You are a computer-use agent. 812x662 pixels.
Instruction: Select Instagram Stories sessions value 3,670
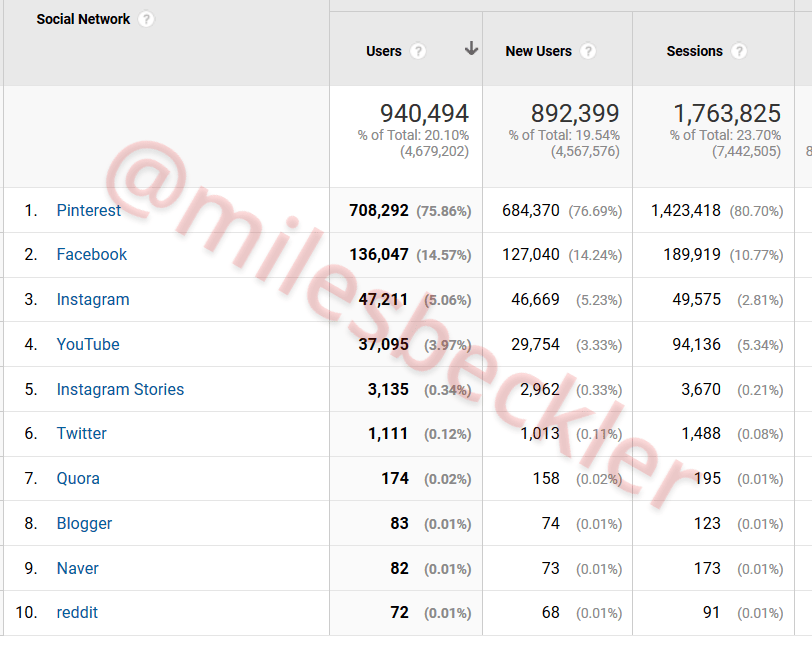pyautogui.click(x=701, y=389)
